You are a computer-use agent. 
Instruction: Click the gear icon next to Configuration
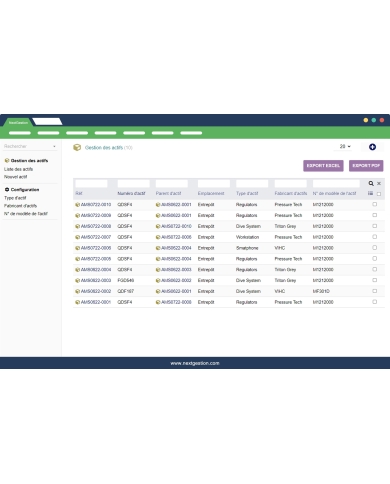(x=7, y=190)
